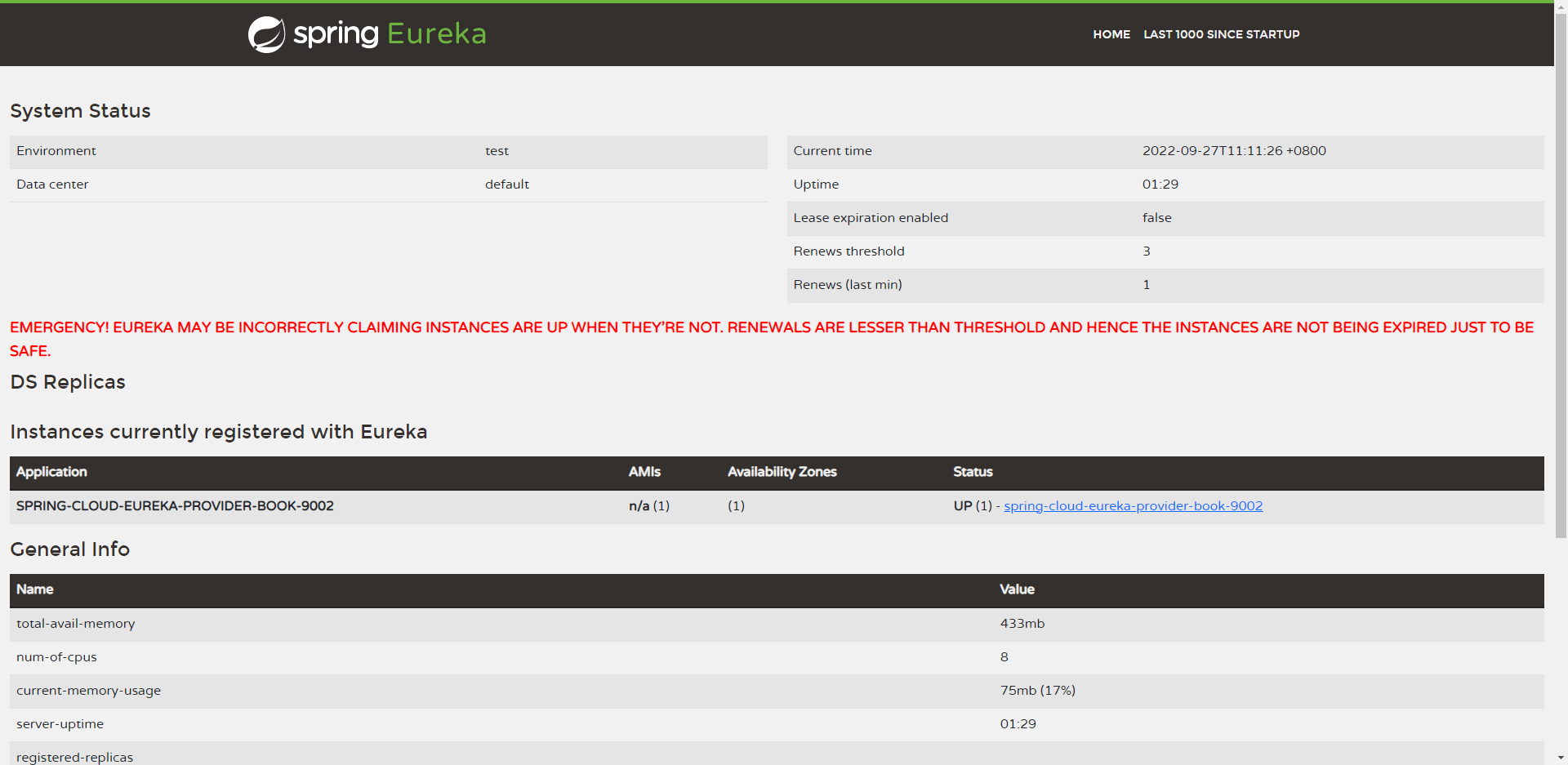
Task: Select the server-uptime value 01:29
Action: pos(1018,724)
